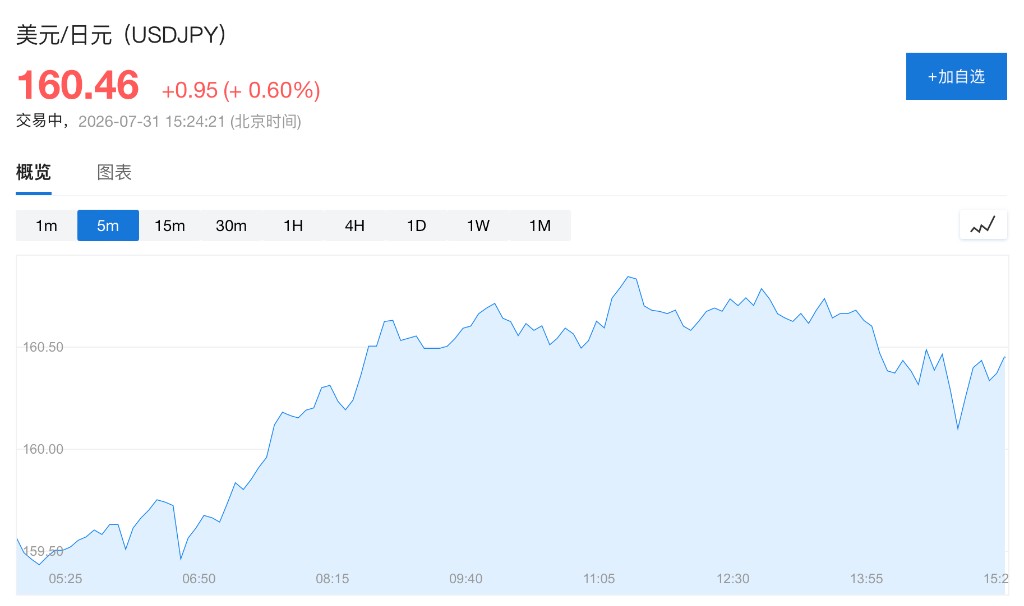This screenshot has height=606, width=1024.
Task: Open the line chart style icon
Action: 983,225
